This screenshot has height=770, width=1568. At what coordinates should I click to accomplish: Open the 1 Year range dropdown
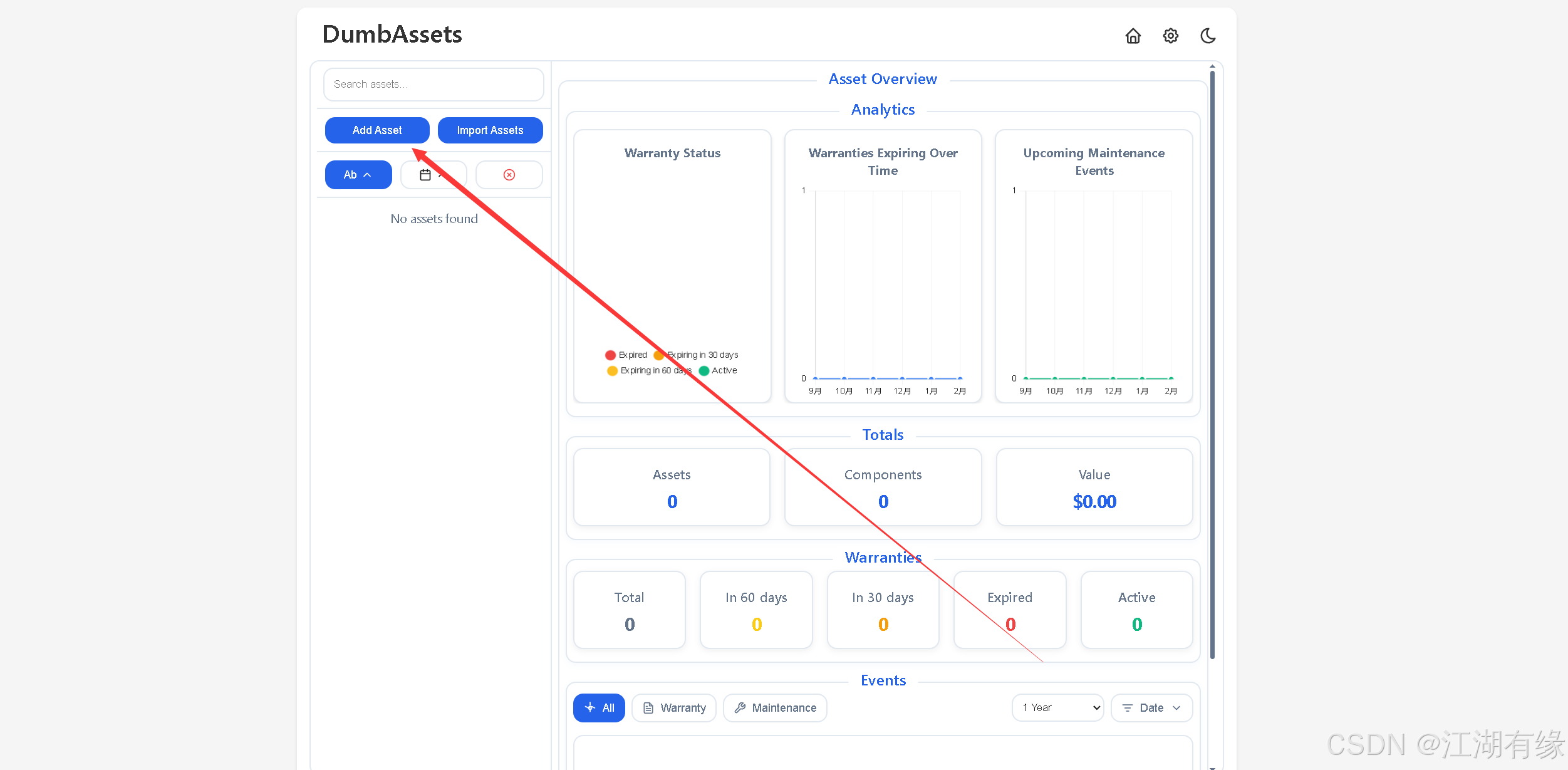pos(1057,707)
